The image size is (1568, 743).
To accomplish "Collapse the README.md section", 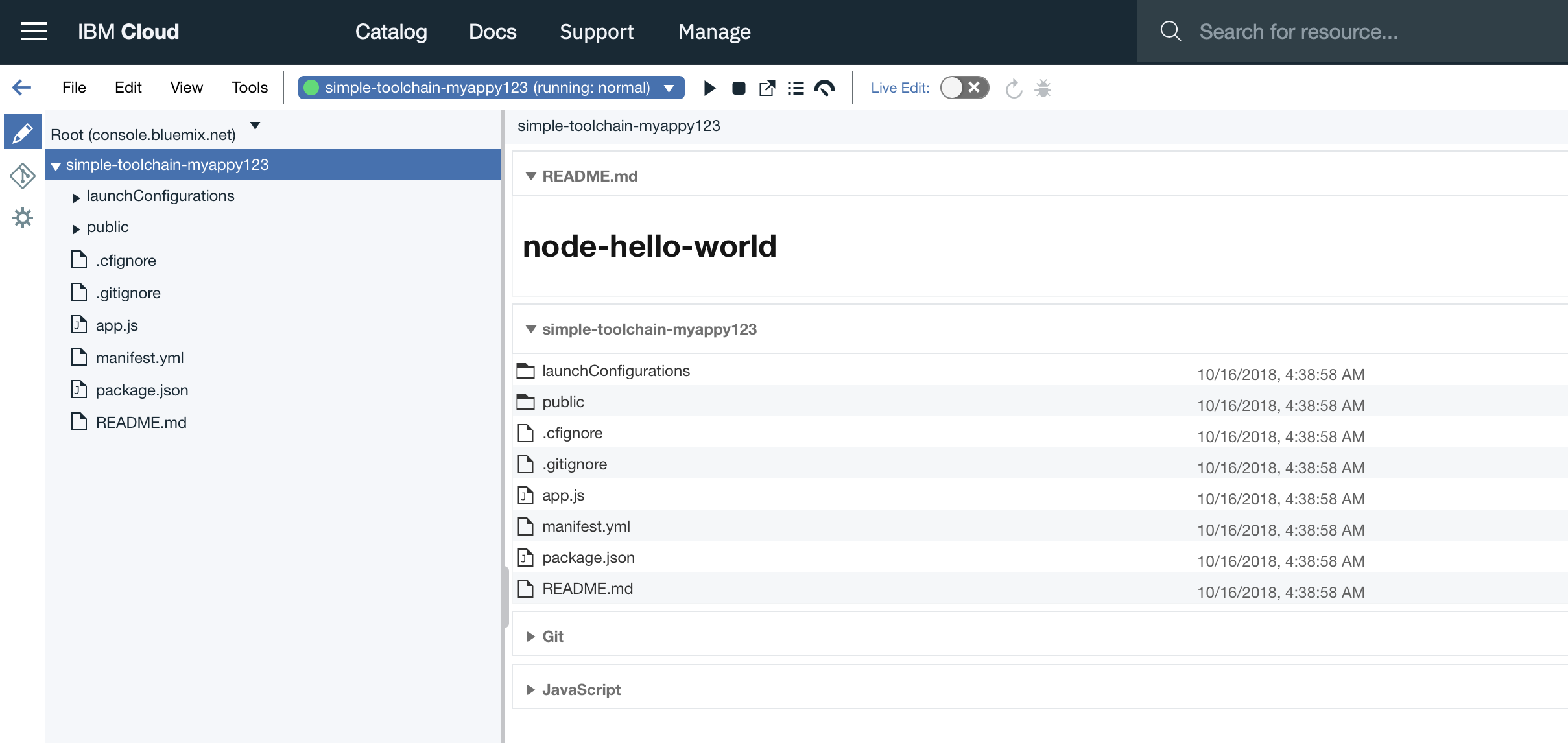I will point(531,176).
